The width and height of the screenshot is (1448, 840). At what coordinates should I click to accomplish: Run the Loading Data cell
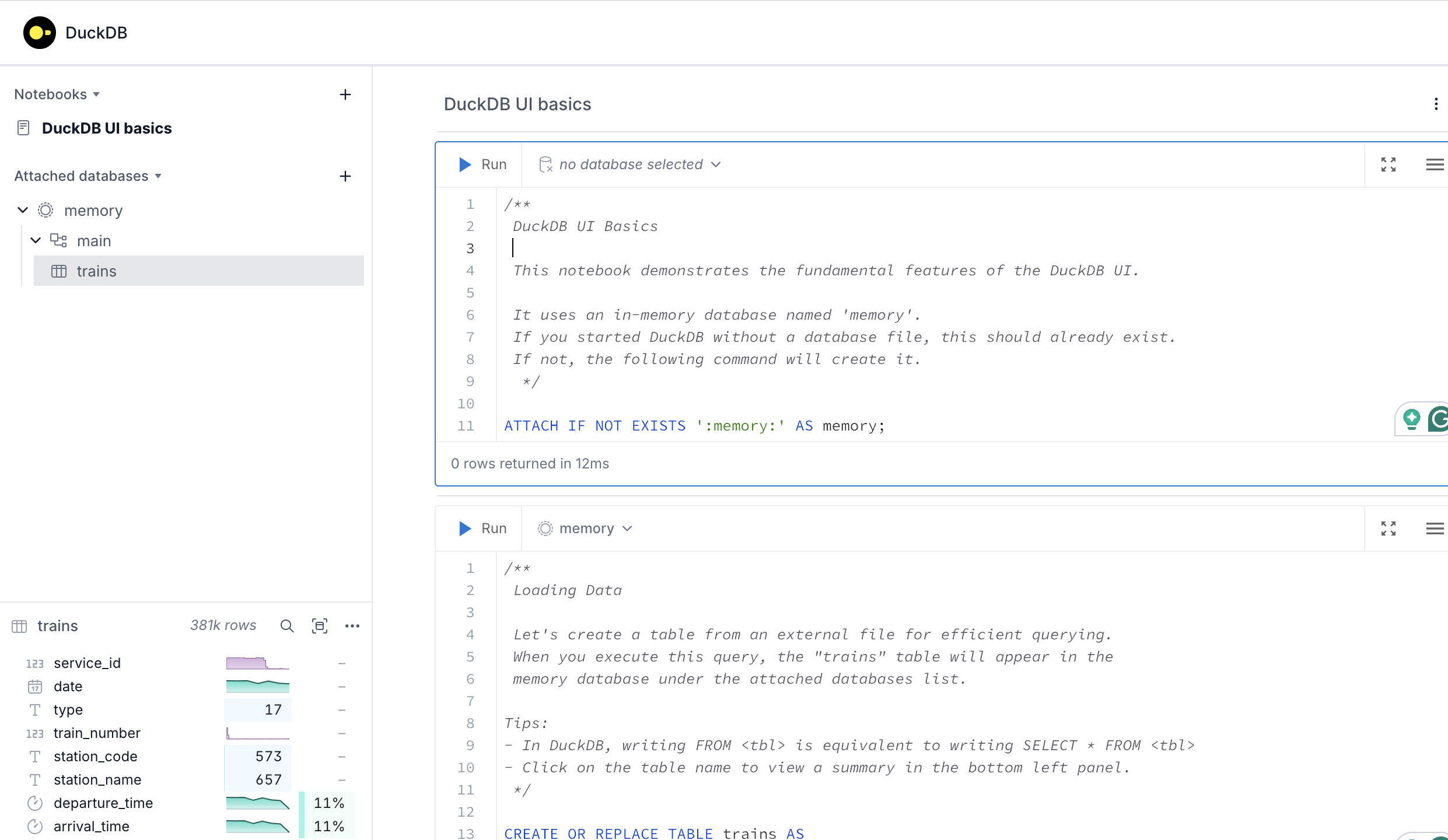pyautogui.click(x=482, y=528)
